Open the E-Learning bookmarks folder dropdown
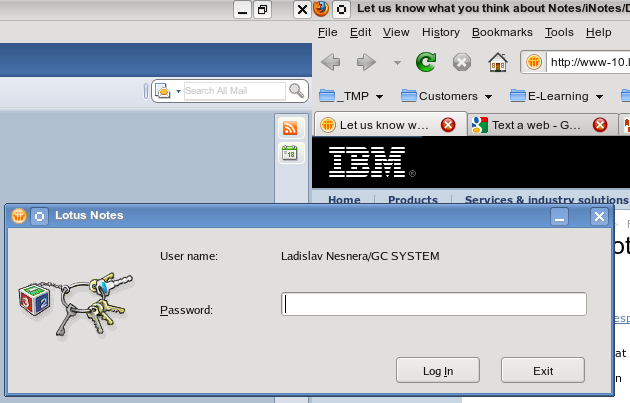 pyautogui.click(x=555, y=97)
